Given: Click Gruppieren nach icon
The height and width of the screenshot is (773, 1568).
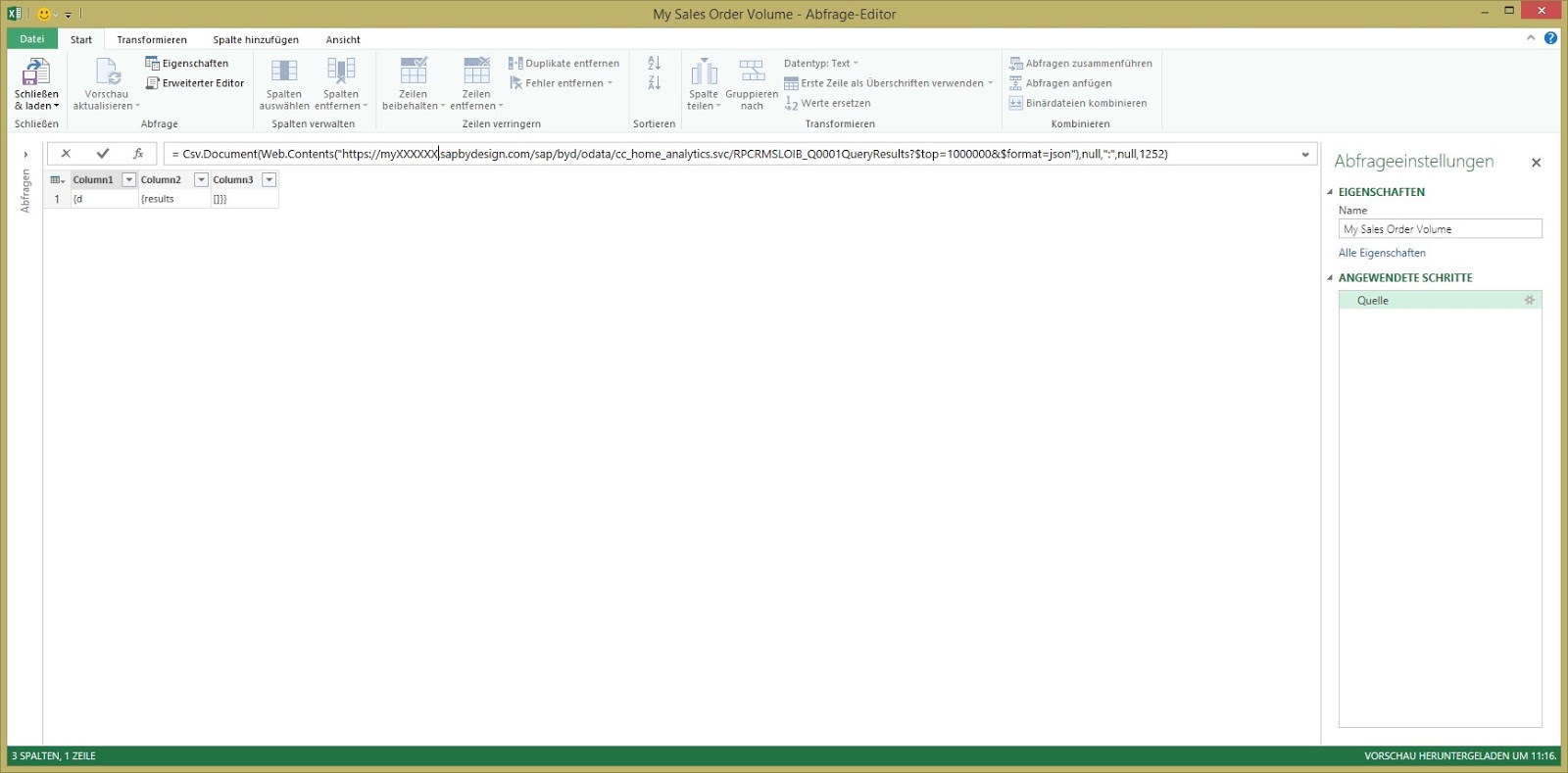Looking at the screenshot, I should pyautogui.click(x=752, y=73).
